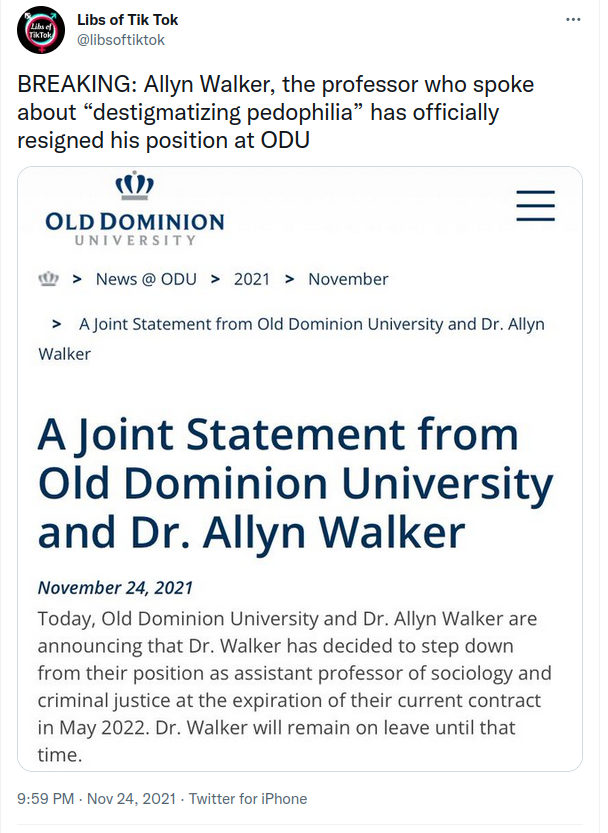Click the chevron arrow before November breadcrumb
This screenshot has height=833, width=608.
tap(290, 279)
